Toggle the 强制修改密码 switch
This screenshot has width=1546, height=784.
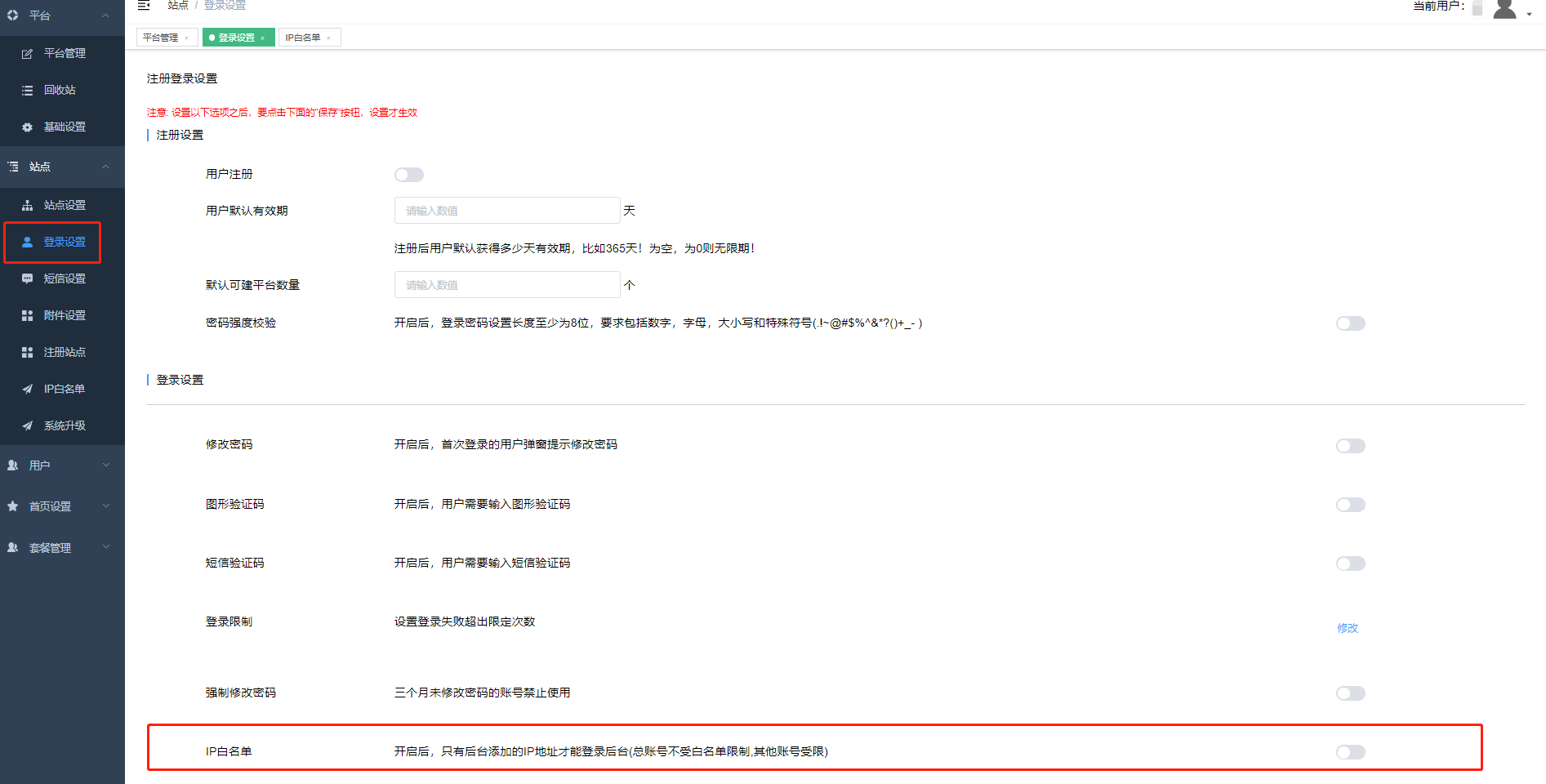1351,693
